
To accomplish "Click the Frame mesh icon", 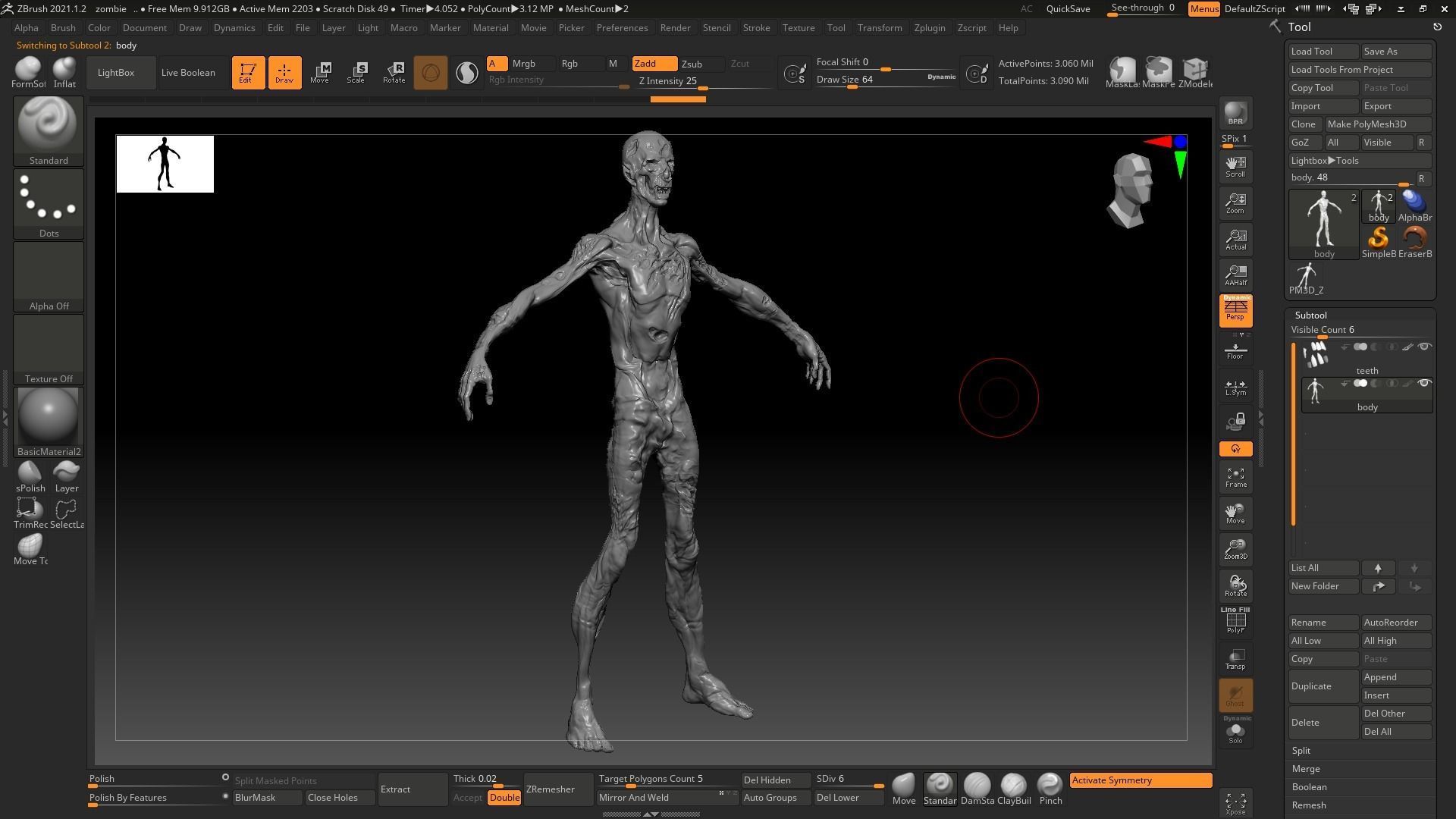I will [x=1235, y=477].
